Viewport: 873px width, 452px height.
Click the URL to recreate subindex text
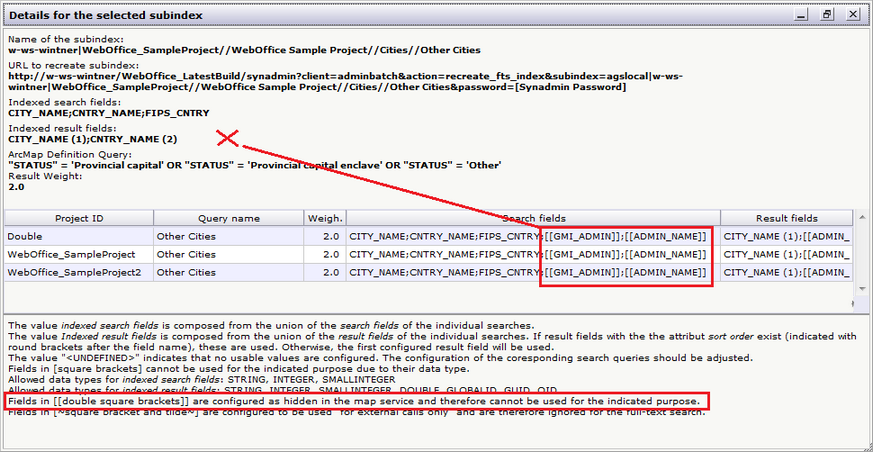[346, 82]
